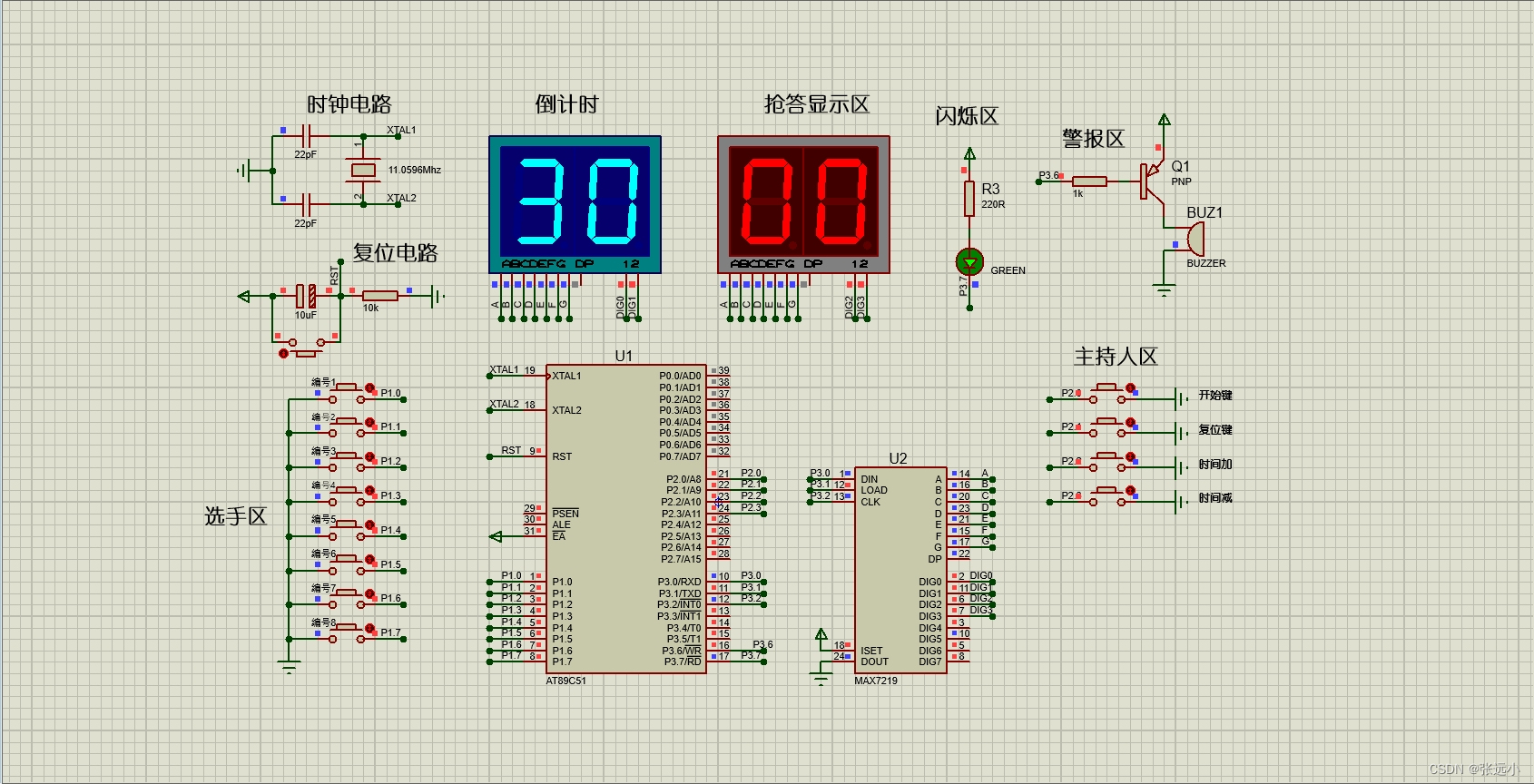The image size is (1534, 784).
Task: Click the 10uF capacitor in reset circuit
Action: click(306, 296)
